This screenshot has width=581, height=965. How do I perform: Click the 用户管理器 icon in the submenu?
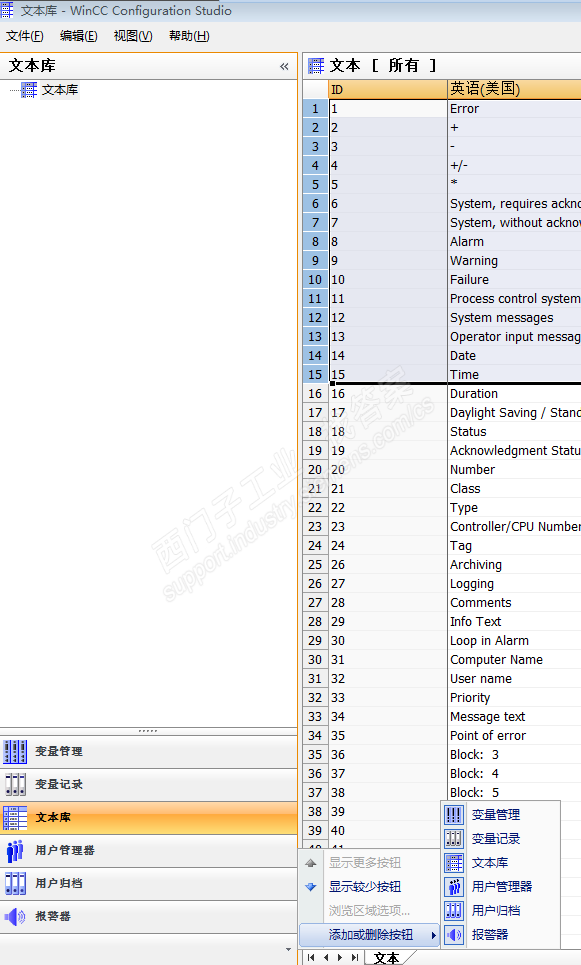coord(454,887)
